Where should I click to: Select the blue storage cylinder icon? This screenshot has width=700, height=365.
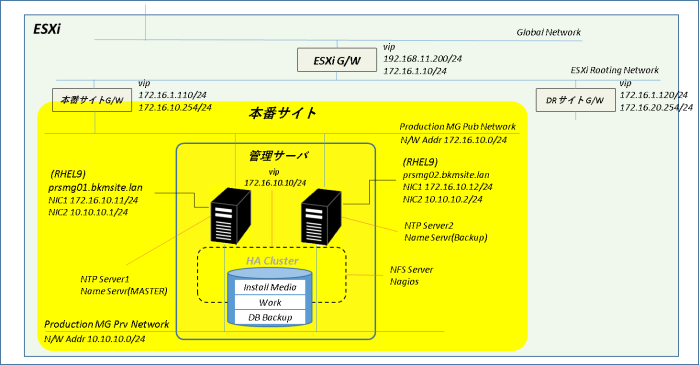(270, 296)
